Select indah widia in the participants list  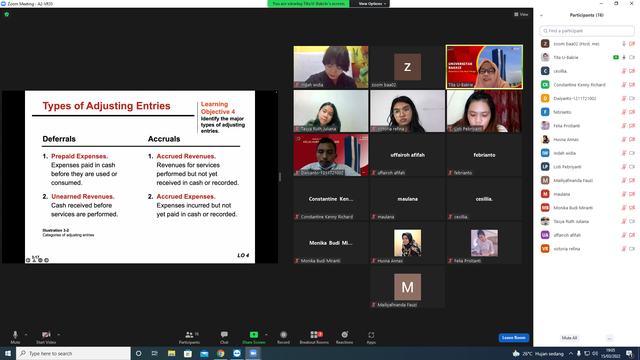point(587,153)
